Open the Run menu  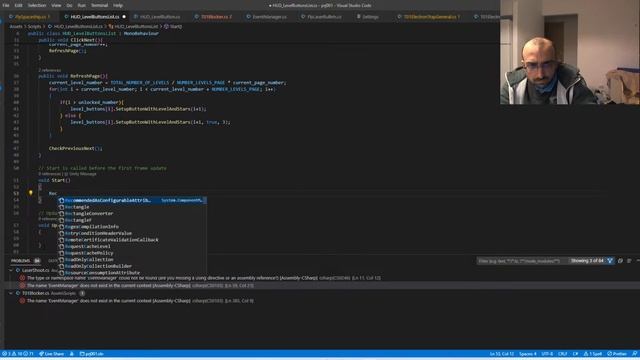point(82,5)
